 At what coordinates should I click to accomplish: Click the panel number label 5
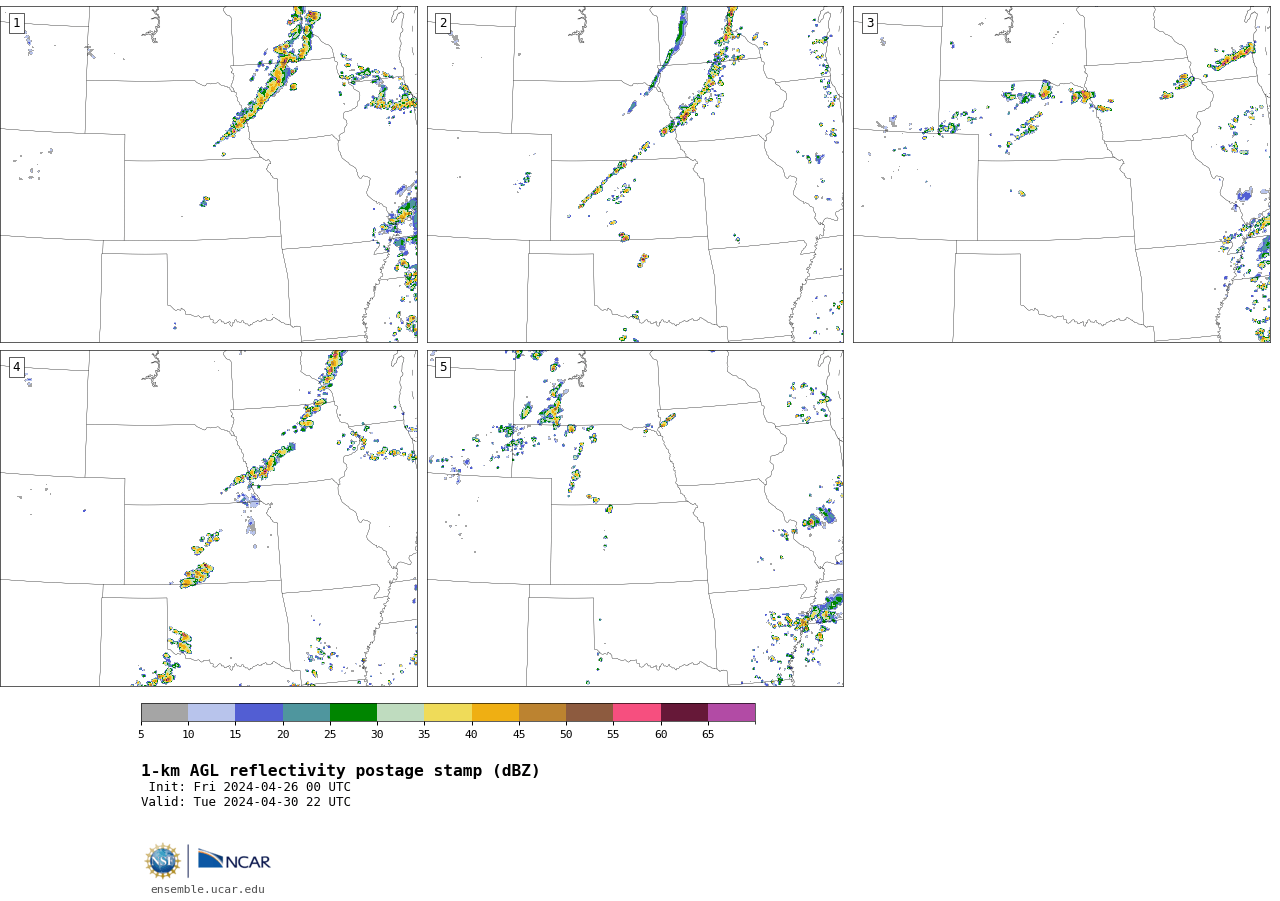tap(443, 367)
